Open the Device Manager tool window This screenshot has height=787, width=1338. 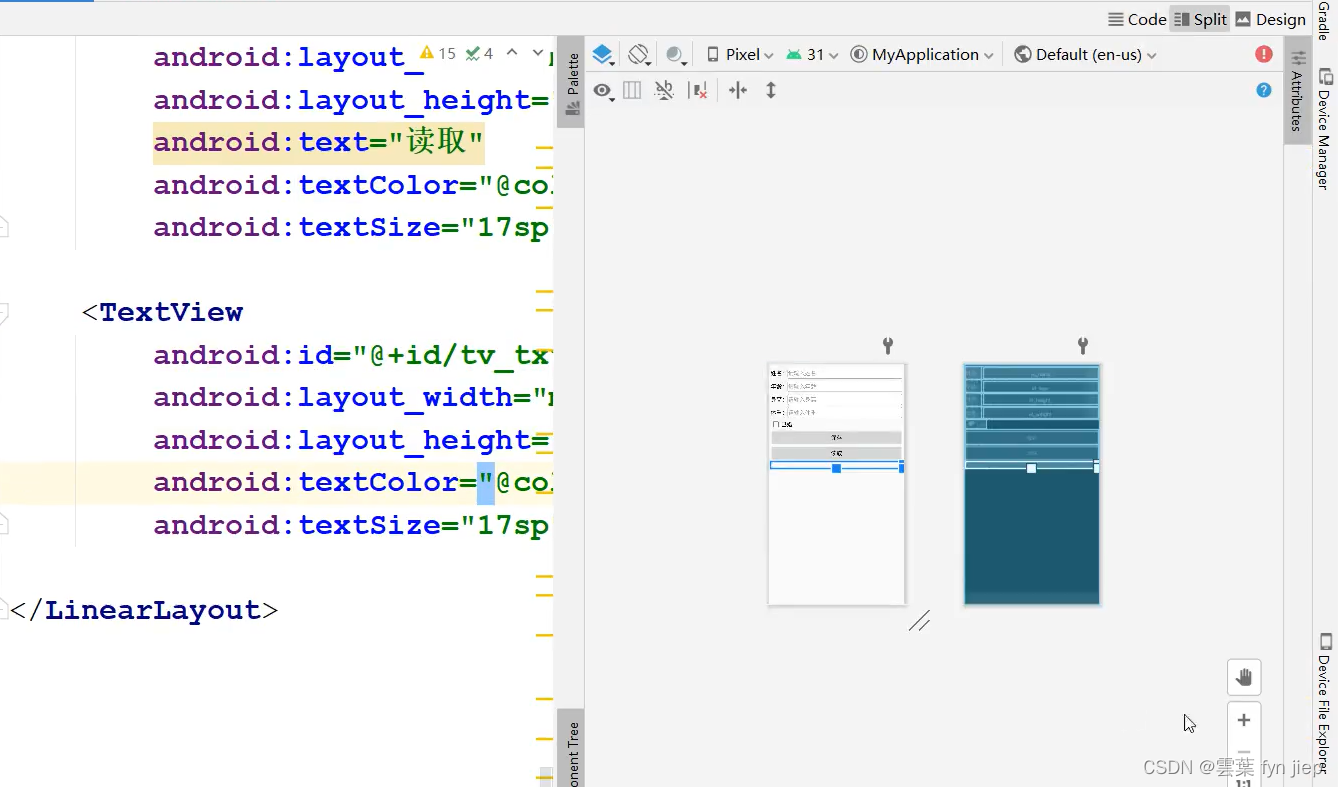[x=1324, y=127]
